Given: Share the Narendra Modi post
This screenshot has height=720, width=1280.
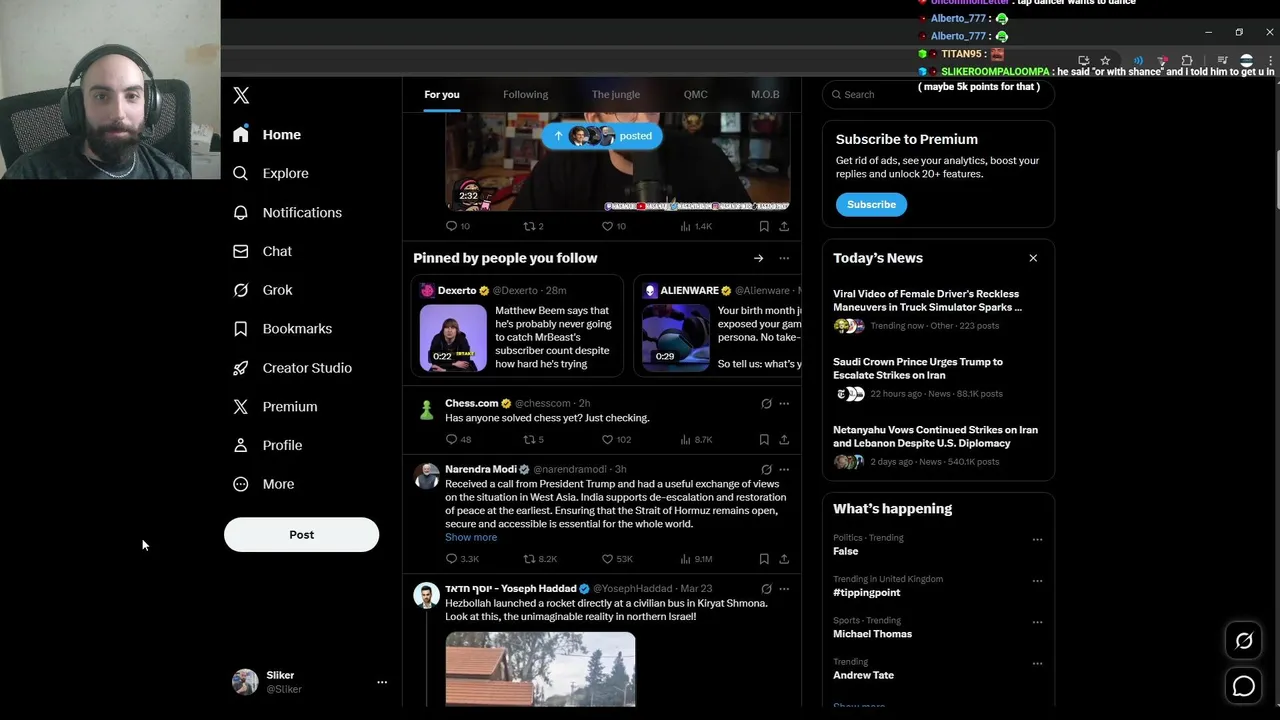Looking at the screenshot, I should tap(784, 559).
